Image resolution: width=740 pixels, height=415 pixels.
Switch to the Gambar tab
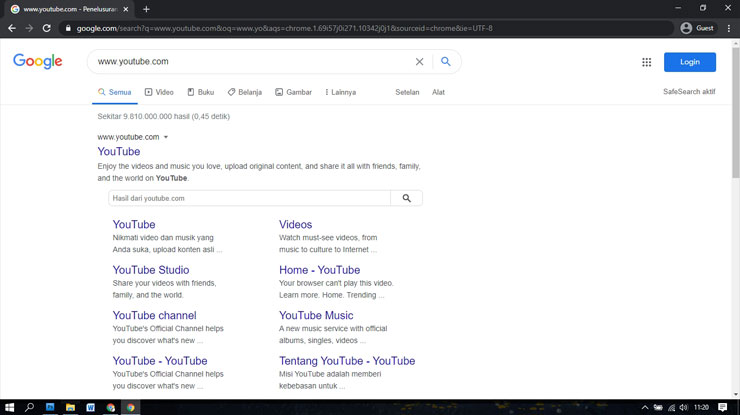294,92
